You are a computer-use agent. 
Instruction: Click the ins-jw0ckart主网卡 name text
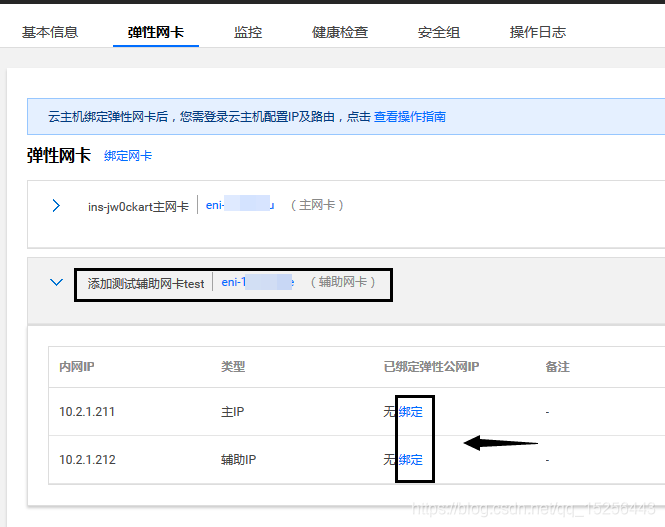pos(138,206)
